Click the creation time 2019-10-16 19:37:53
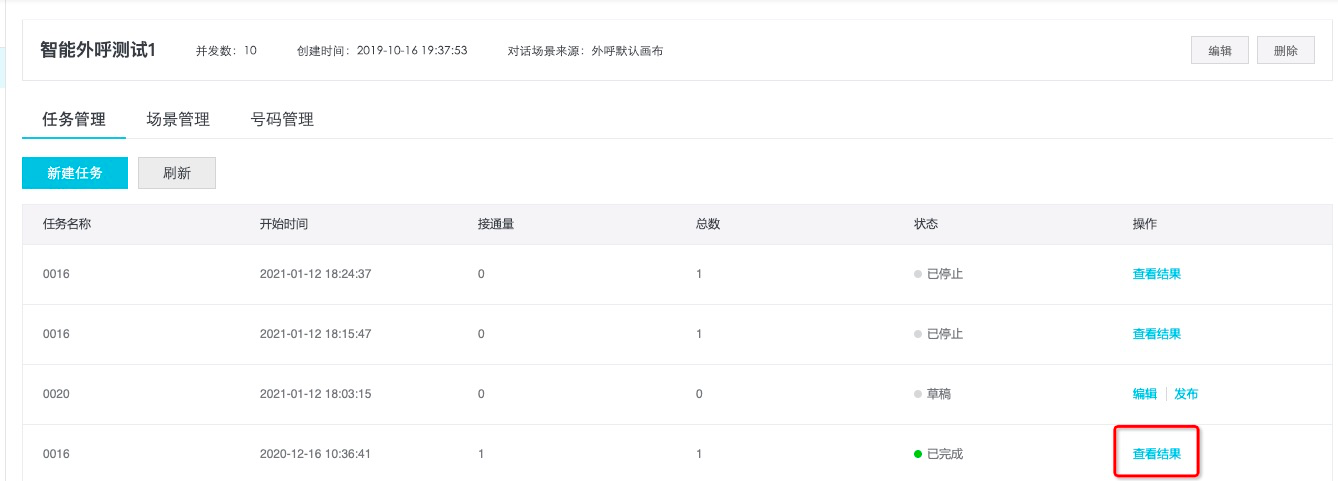1338x481 pixels. (x=412, y=50)
